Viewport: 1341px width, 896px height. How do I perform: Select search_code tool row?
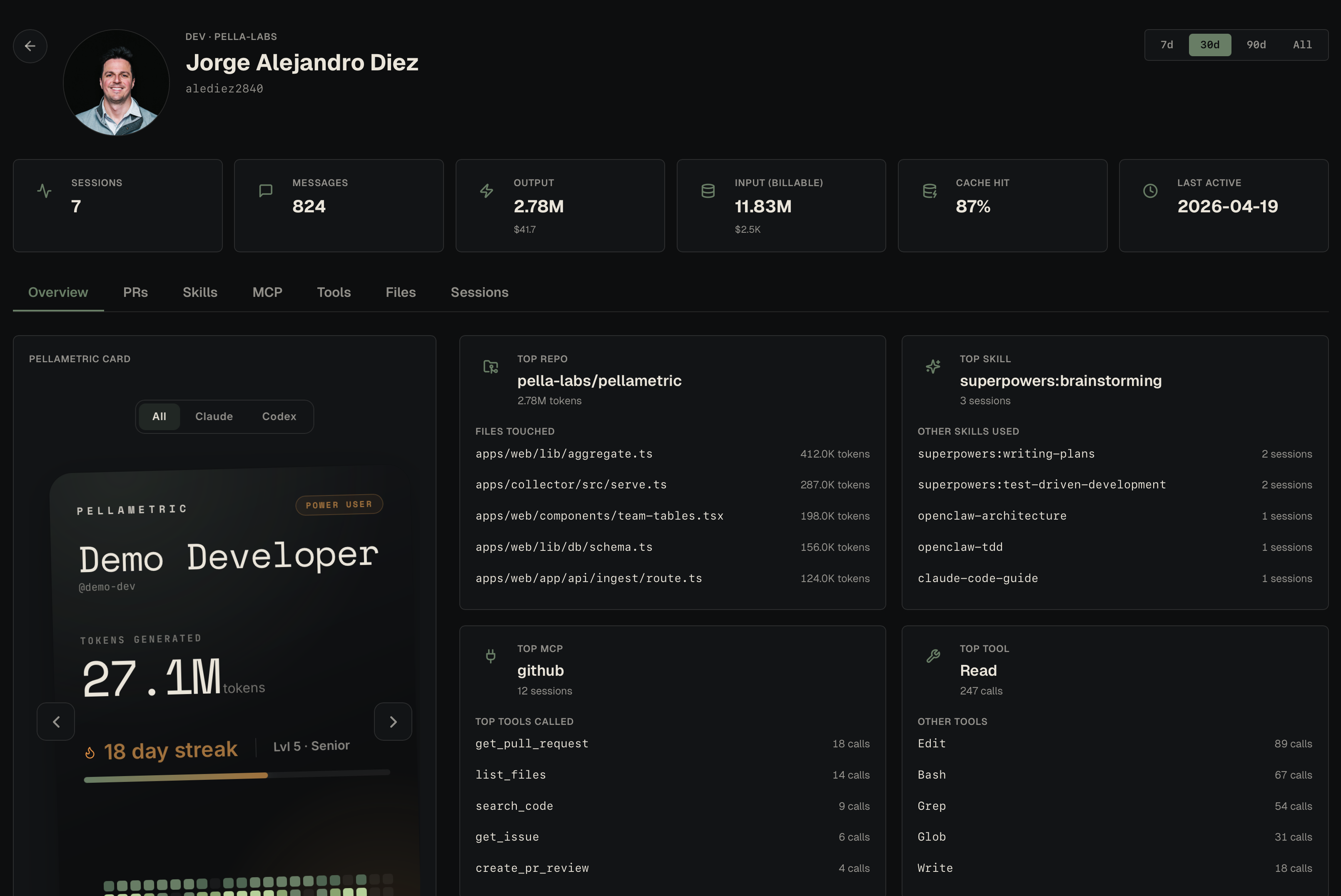(x=672, y=806)
